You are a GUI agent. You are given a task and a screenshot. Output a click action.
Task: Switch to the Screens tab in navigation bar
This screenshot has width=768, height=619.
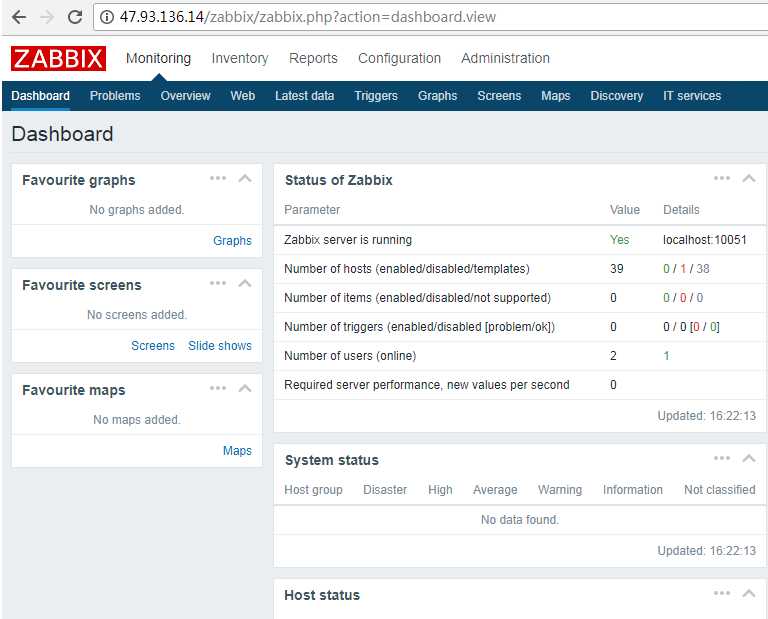click(499, 96)
